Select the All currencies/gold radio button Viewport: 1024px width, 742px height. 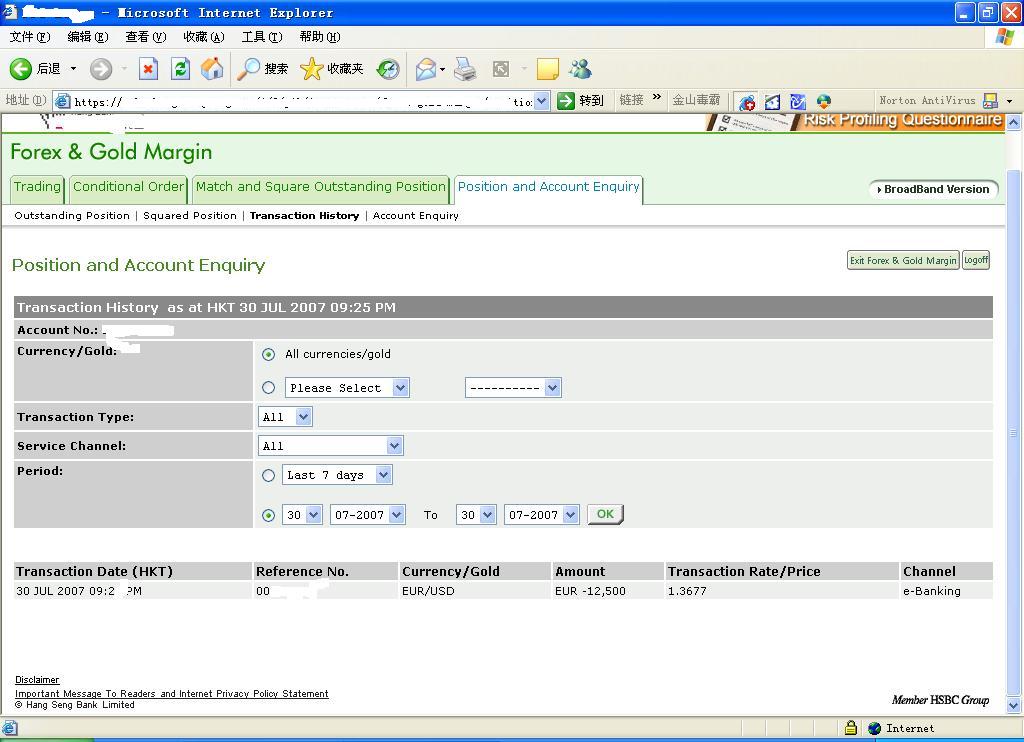point(268,354)
